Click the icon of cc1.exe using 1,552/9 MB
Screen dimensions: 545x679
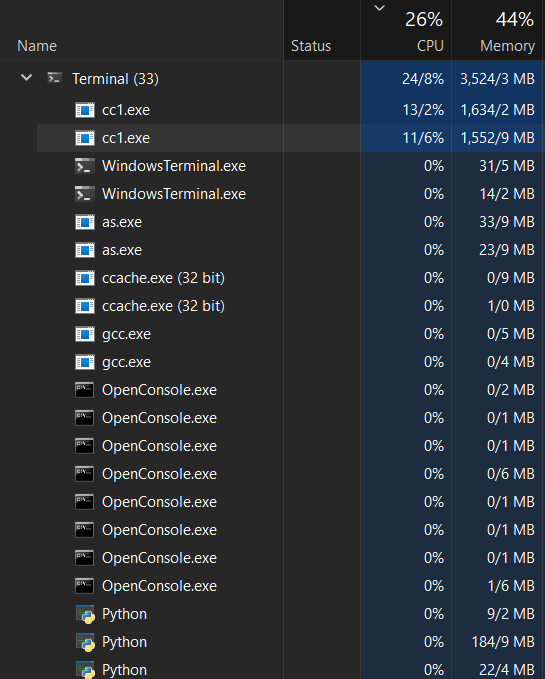pos(85,138)
